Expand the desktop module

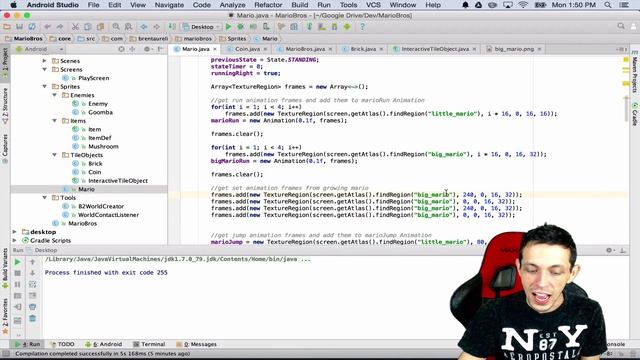click(15, 232)
